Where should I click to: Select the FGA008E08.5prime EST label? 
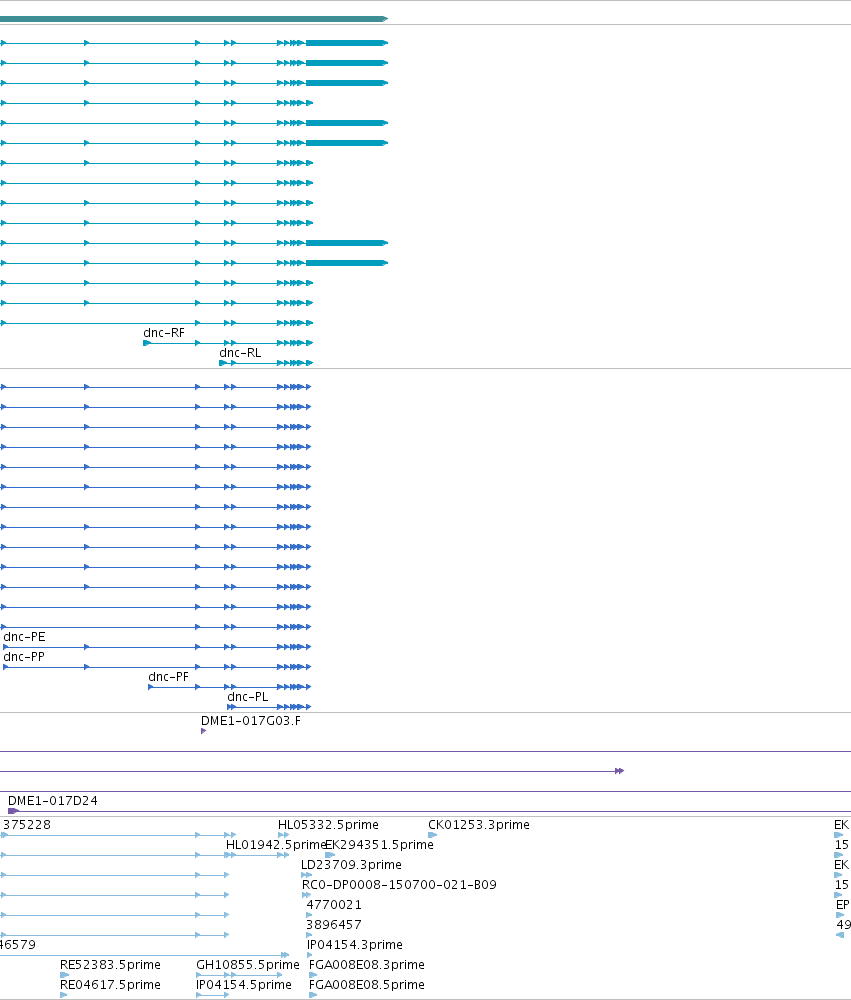coord(367,985)
